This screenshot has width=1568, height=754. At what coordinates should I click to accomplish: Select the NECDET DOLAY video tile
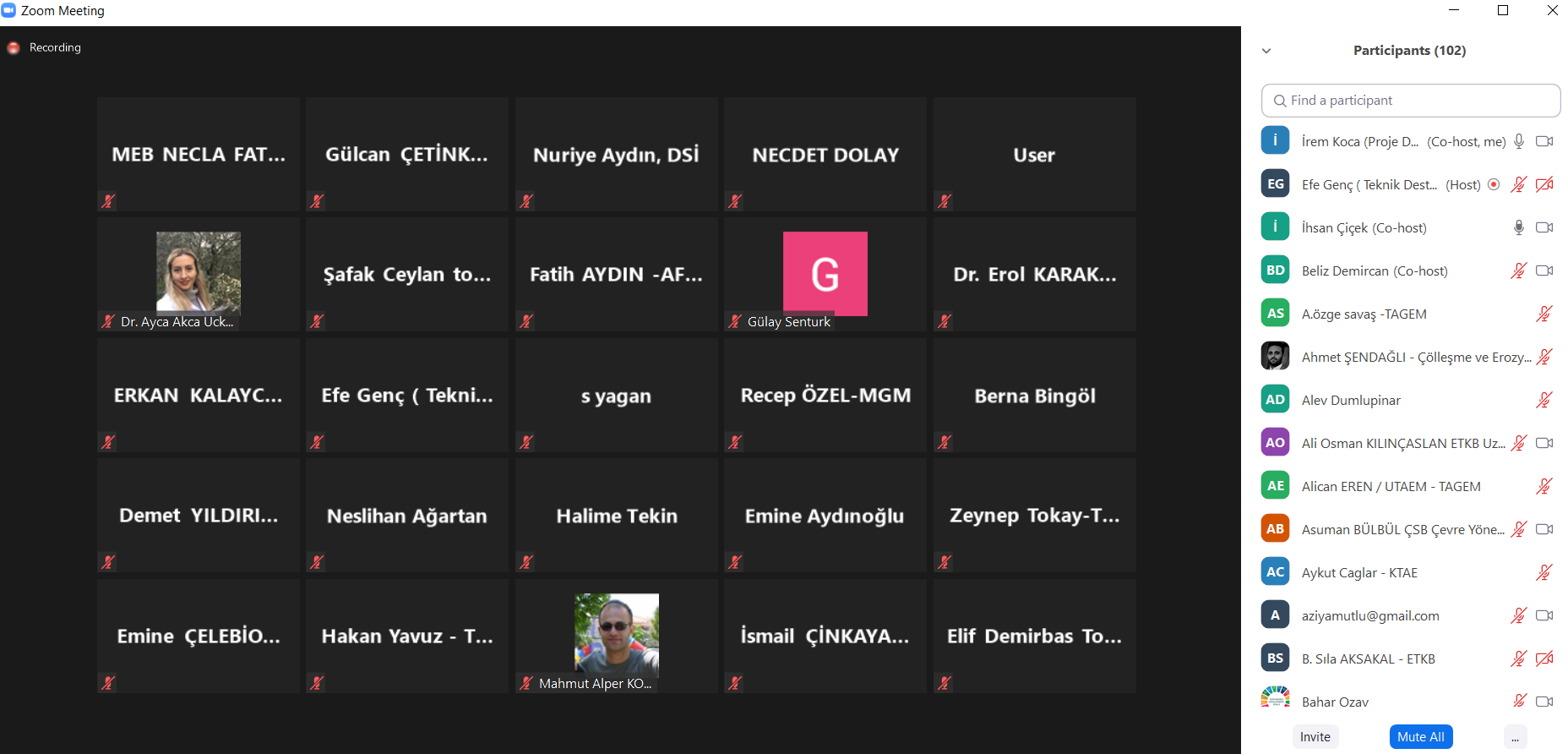[825, 154]
